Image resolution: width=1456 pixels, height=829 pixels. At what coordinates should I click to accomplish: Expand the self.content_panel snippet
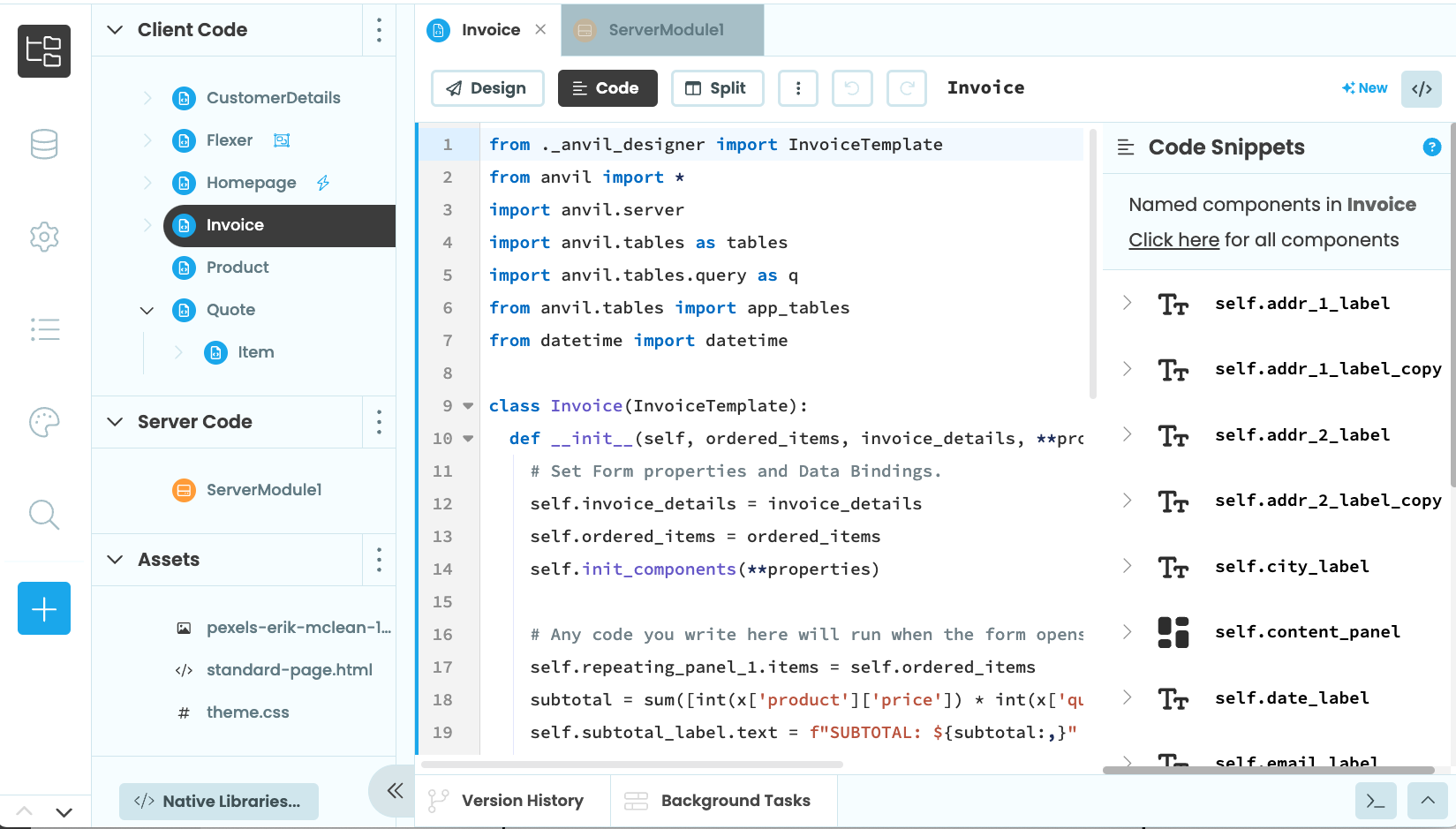click(x=1127, y=632)
